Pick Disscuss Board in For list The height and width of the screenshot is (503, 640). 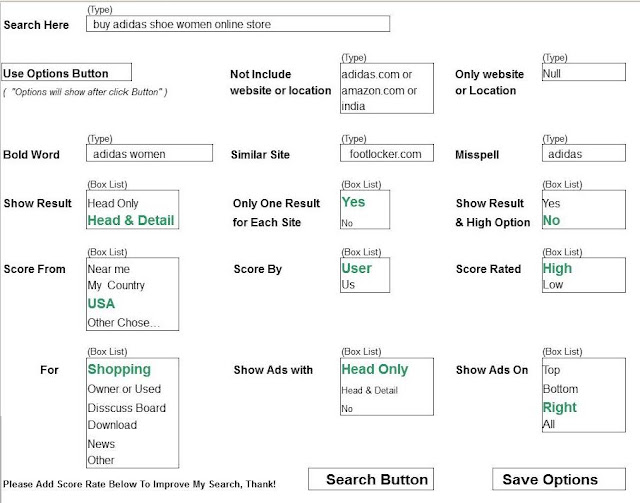tap(127, 408)
